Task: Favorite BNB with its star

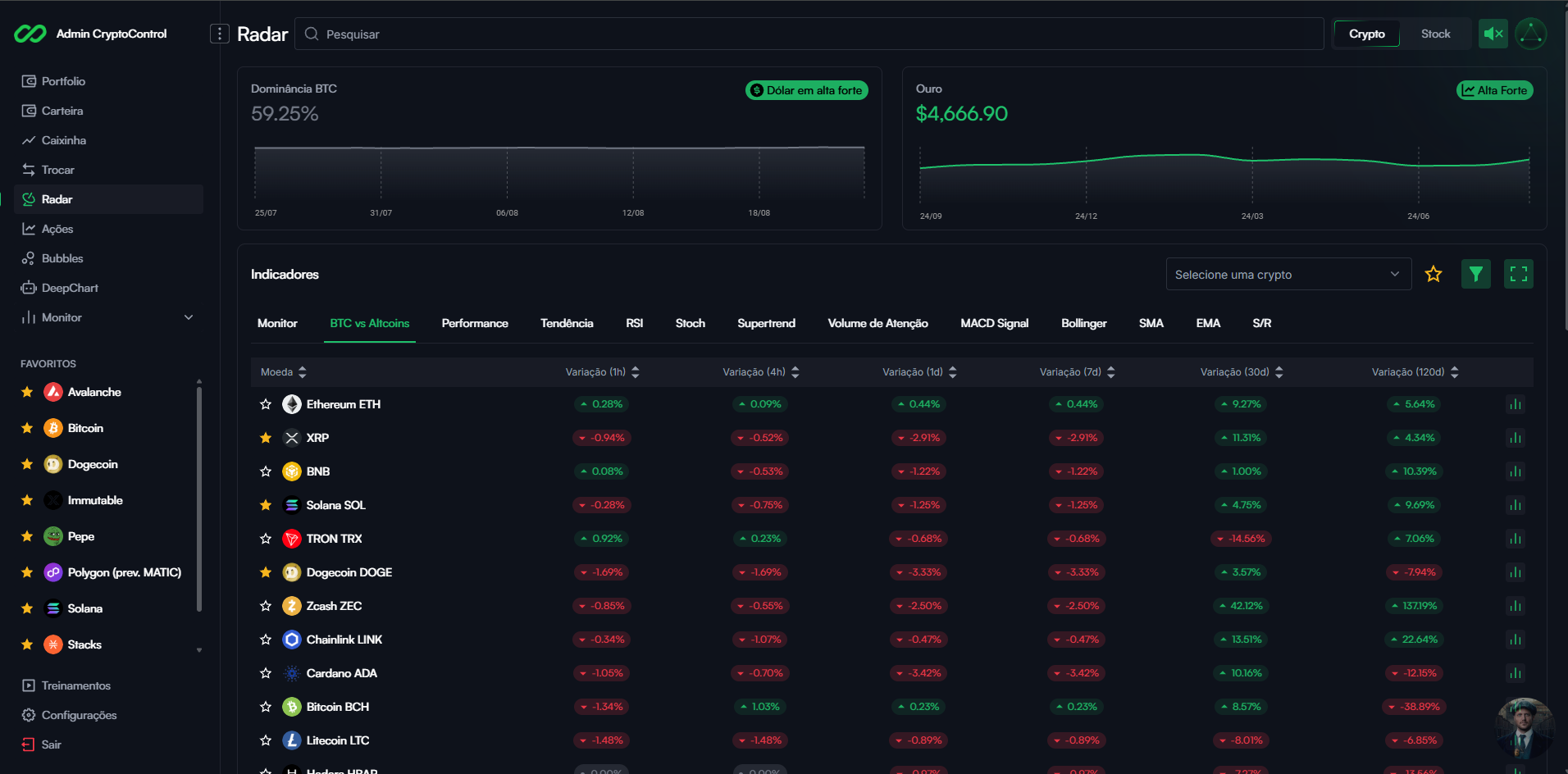Action: tap(266, 471)
